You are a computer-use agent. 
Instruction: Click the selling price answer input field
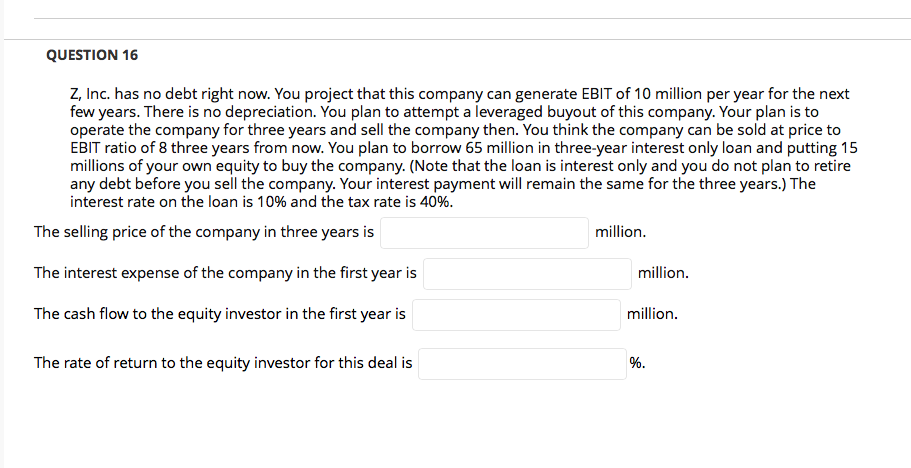pyautogui.click(x=483, y=232)
